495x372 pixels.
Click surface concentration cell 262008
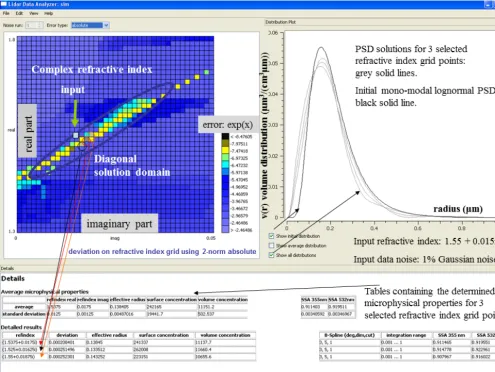[x=164, y=349]
